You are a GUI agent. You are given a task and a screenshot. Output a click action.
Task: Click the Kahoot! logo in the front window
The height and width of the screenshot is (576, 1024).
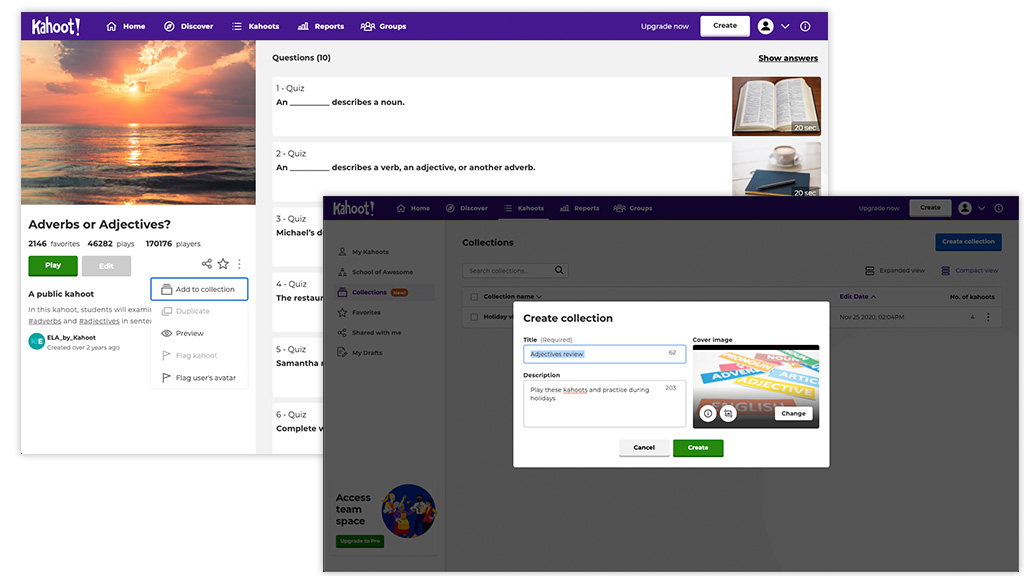(353, 208)
